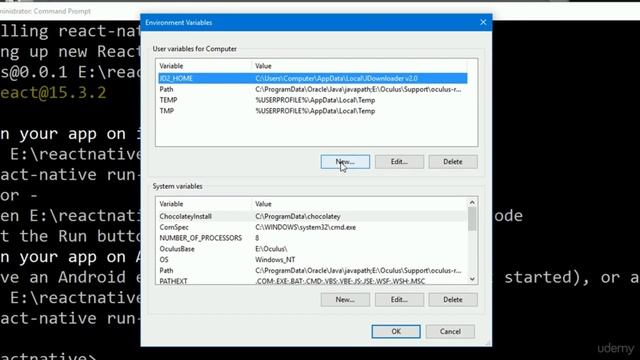The height and width of the screenshot is (360, 640).
Task: Click the E:\Oculus\ value cell
Action: click(x=271, y=249)
